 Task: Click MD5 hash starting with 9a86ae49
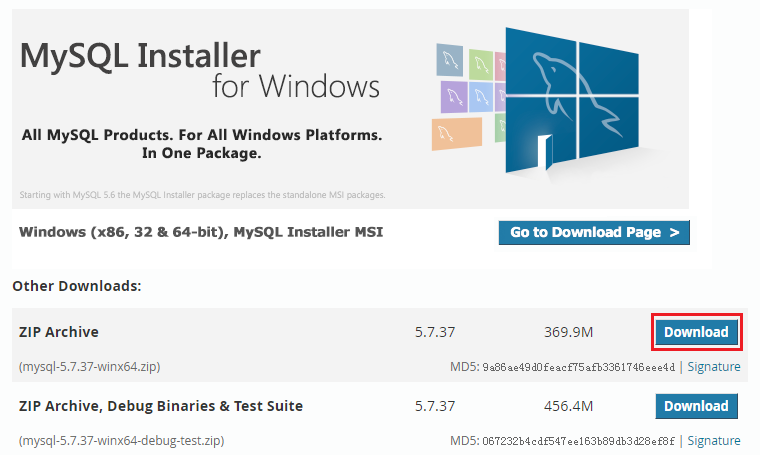pos(578,367)
